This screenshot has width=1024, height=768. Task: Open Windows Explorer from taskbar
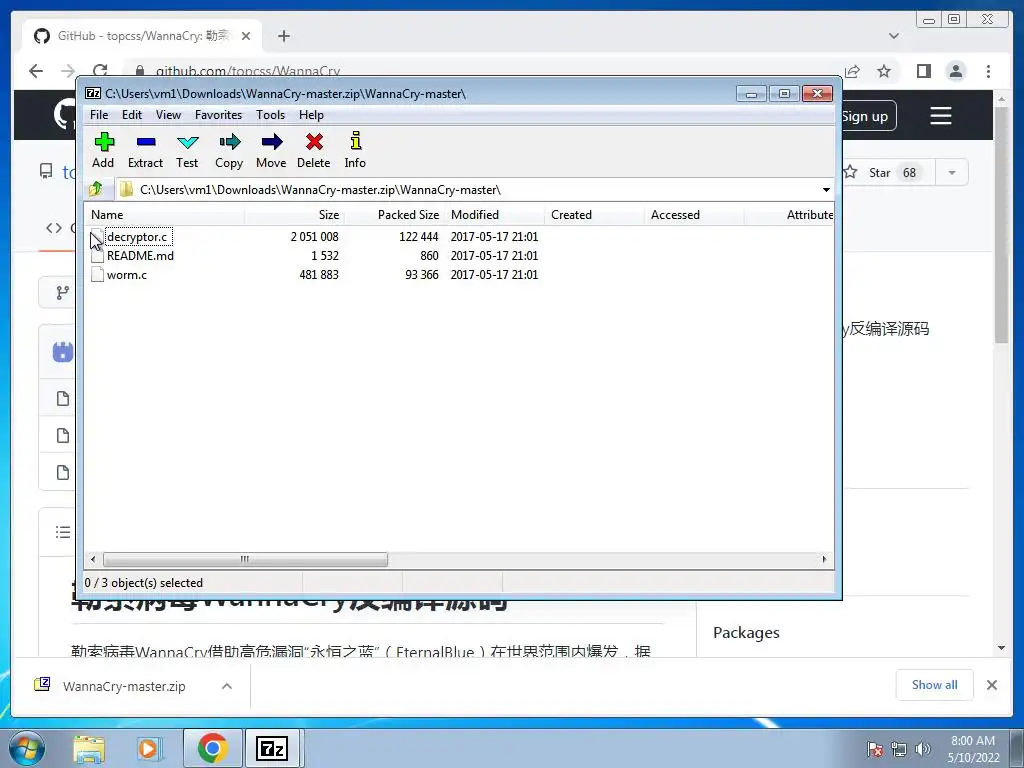pyautogui.click(x=88, y=748)
